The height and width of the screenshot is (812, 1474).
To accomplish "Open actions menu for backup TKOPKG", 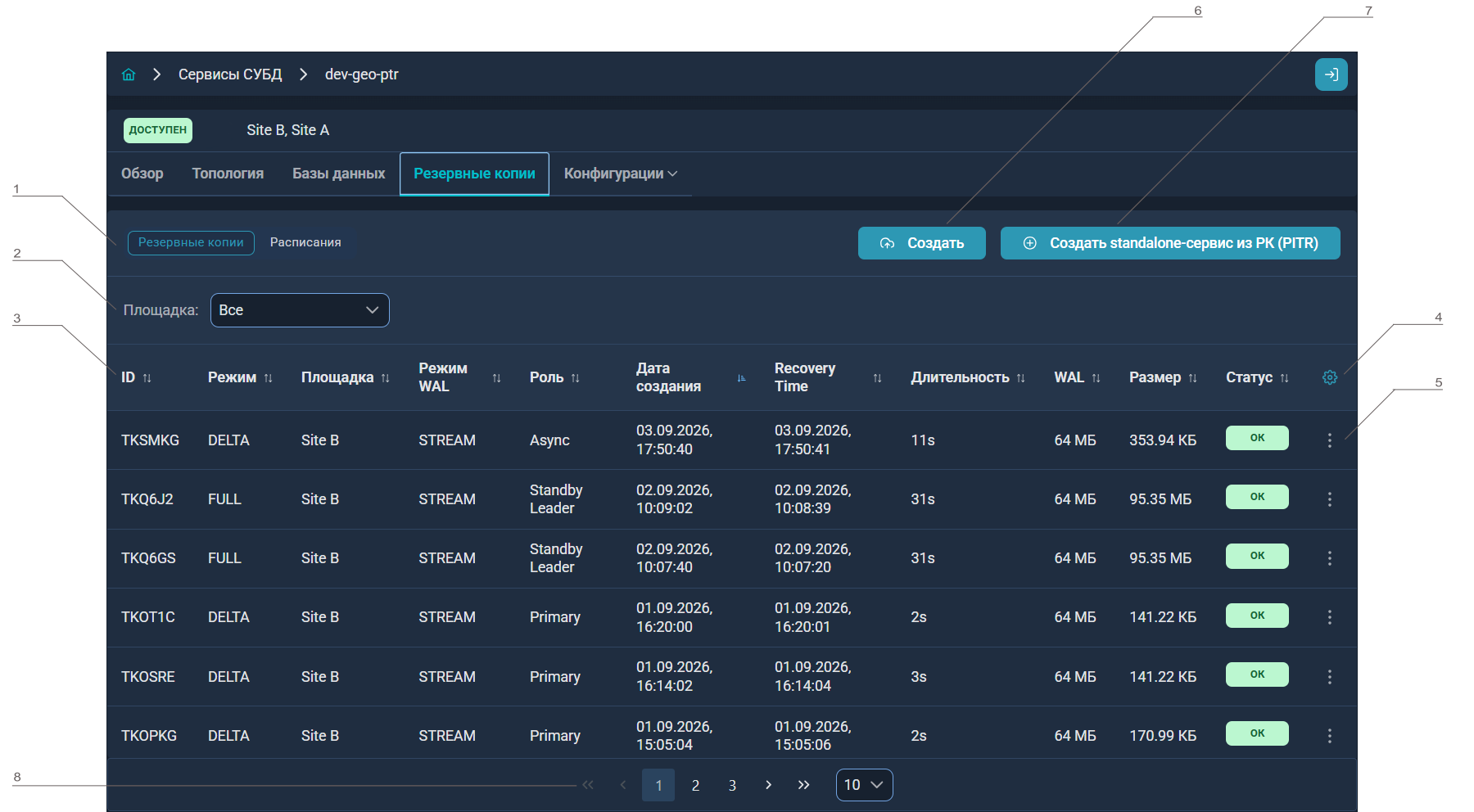I will [x=1330, y=736].
